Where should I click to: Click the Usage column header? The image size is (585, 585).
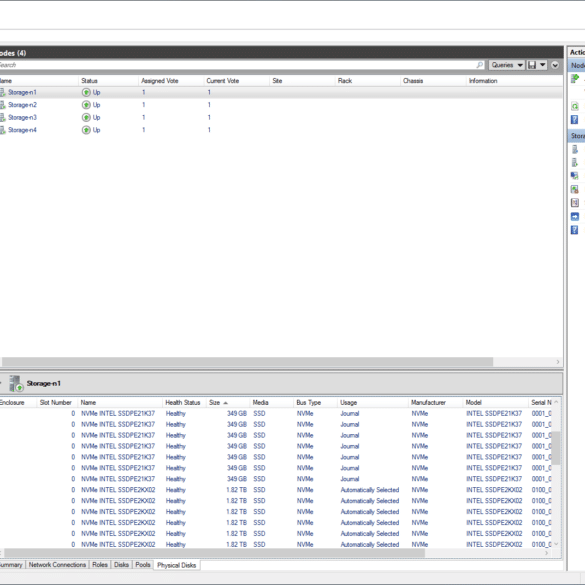372,403
